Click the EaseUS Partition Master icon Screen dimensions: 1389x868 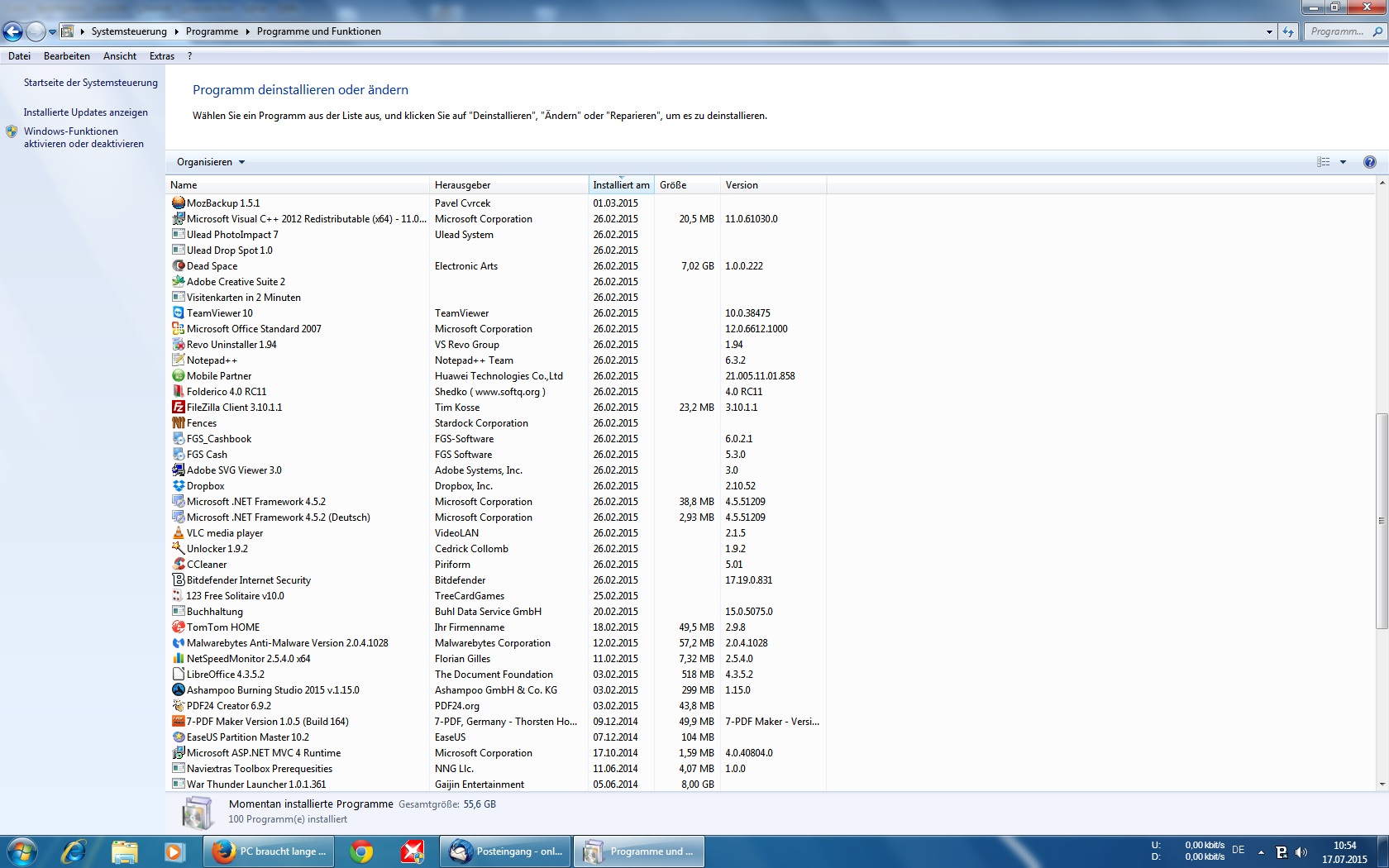pos(178,737)
